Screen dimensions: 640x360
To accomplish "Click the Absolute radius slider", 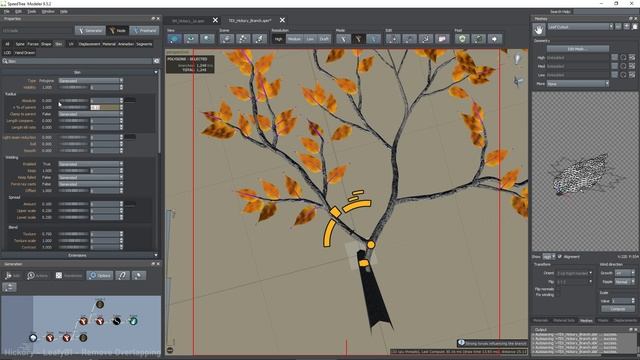I will click(74, 100).
